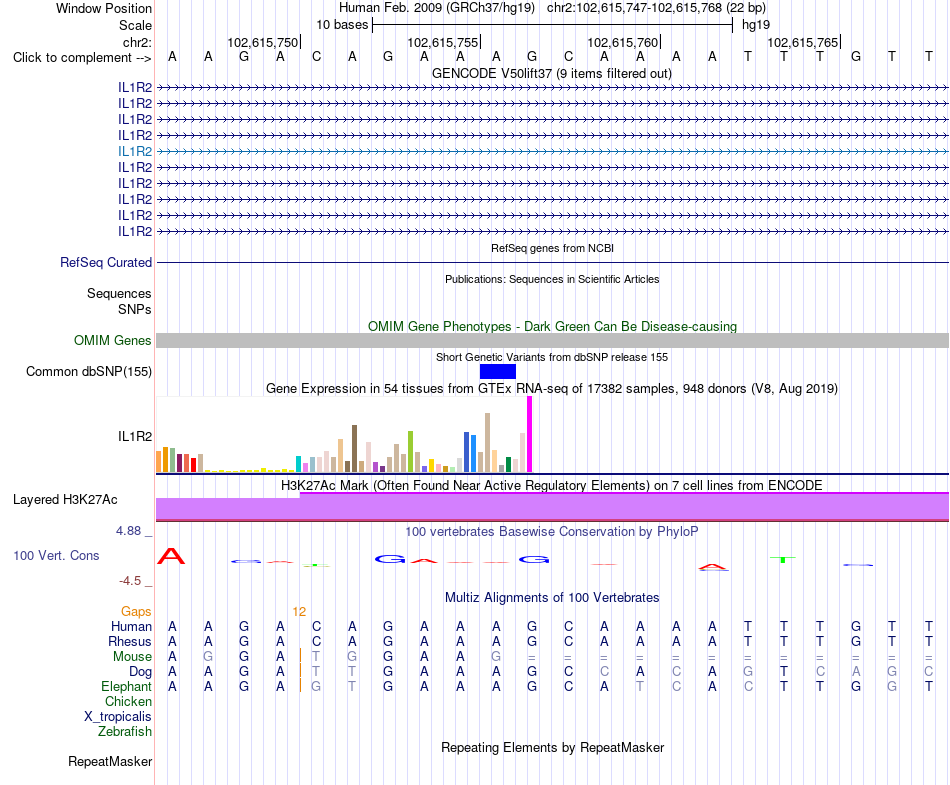Click the gray OMIM Genes bar
950x785 pixels.
point(552,340)
